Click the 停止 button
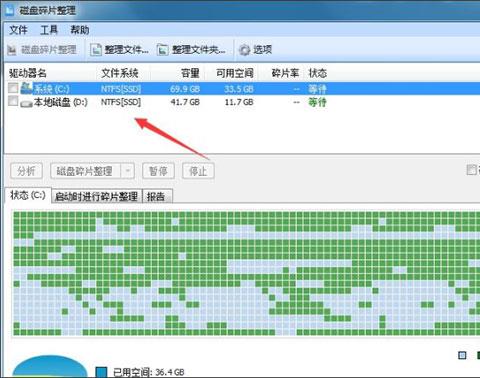The image size is (480, 378). (x=198, y=171)
